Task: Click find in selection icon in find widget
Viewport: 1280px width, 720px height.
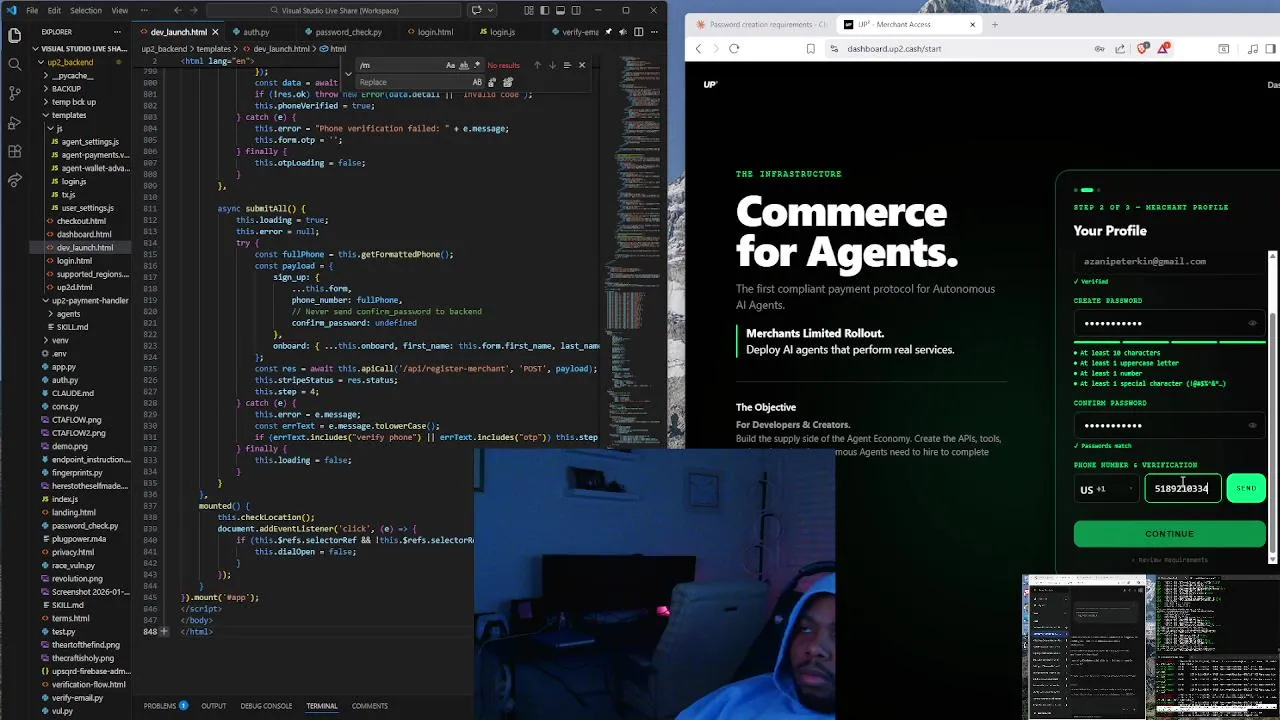Action: tap(567, 65)
